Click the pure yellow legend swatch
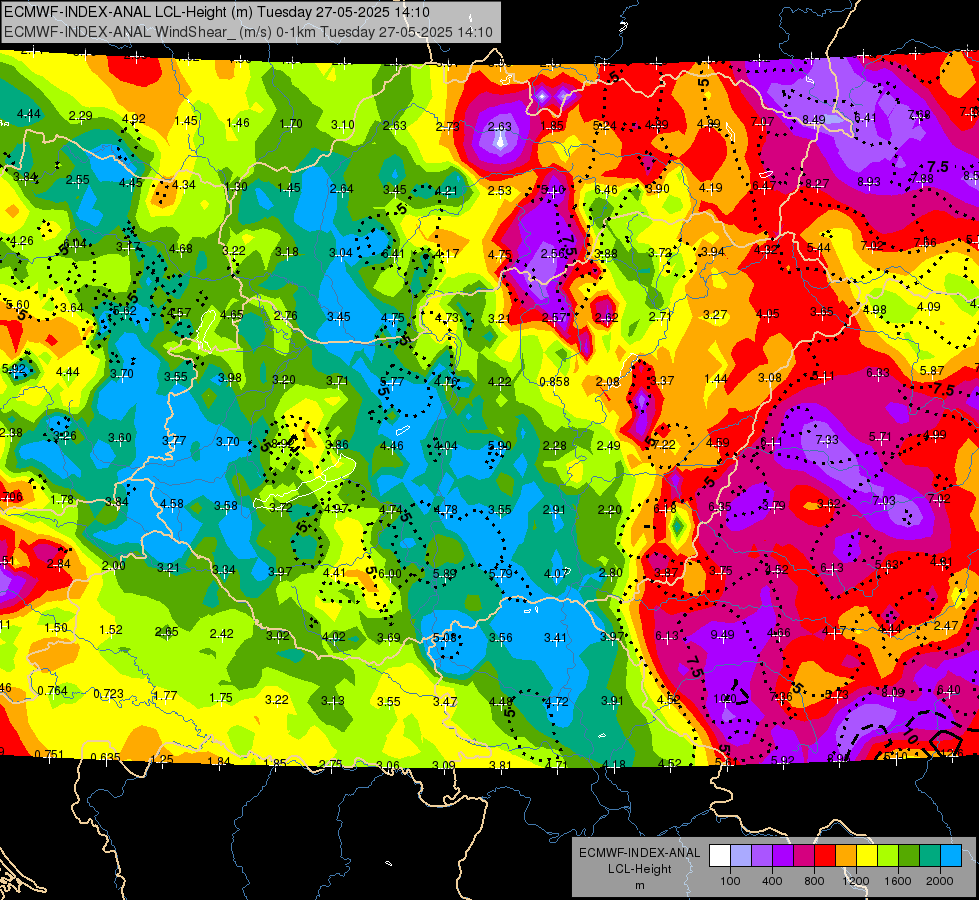Screen dimensions: 979x900 [x=867, y=856]
